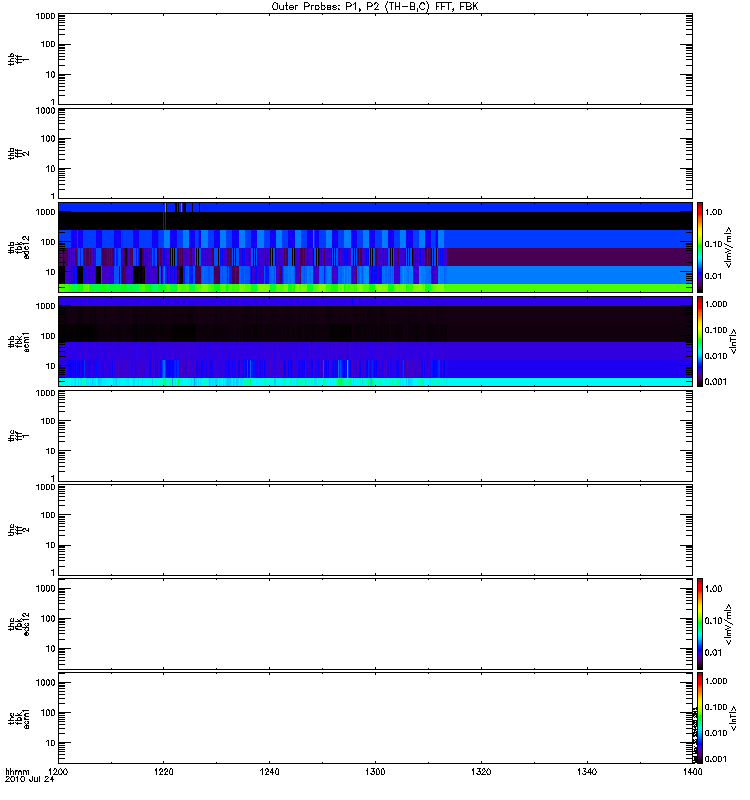
Task: Click the "1340" time label on x-axis
Action: click(587, 771)
